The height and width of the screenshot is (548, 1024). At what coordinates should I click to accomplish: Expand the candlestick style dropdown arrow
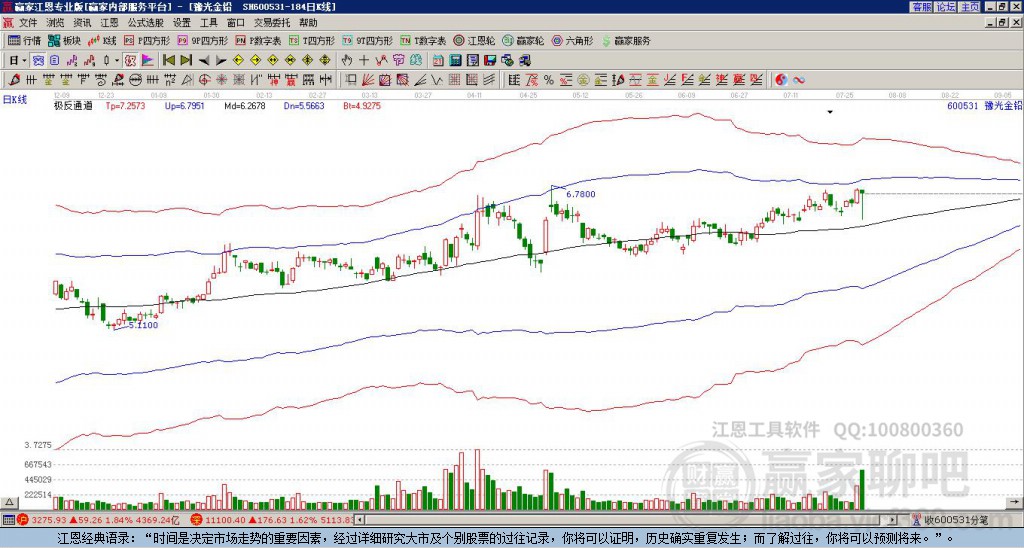pos(117,61)
